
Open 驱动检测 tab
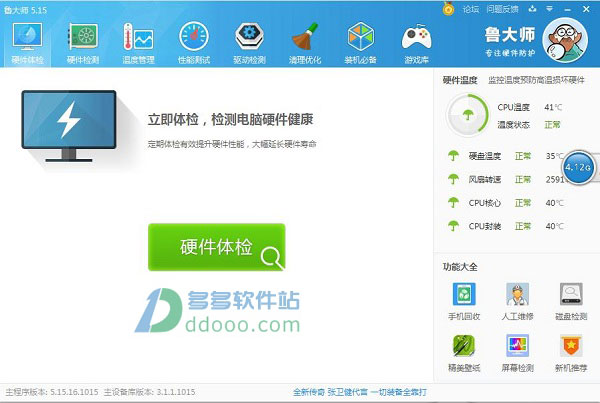tap(249, 43)
